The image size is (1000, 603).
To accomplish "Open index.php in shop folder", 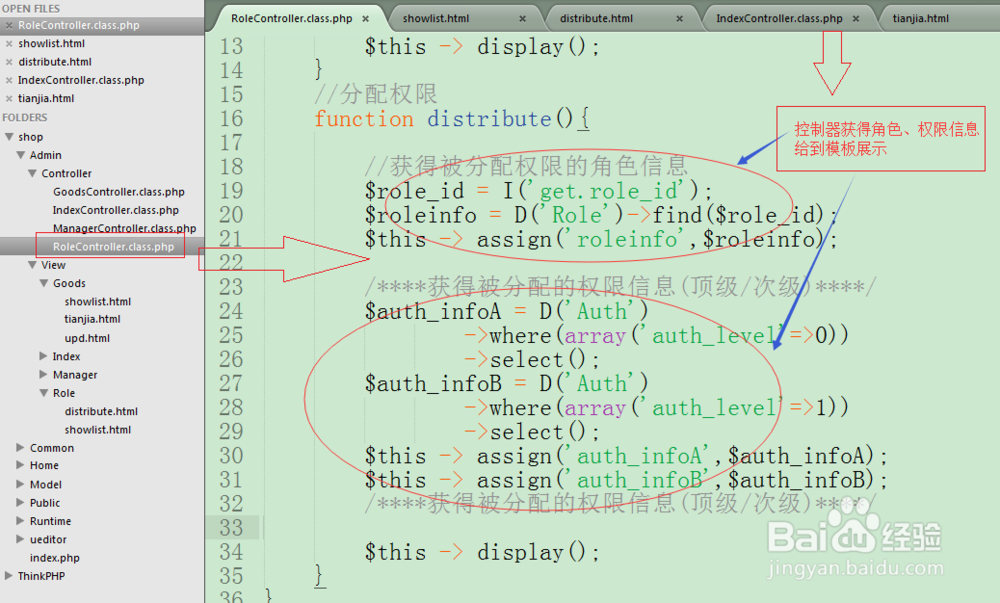I will pyautogui.click(x=55, y=558).
